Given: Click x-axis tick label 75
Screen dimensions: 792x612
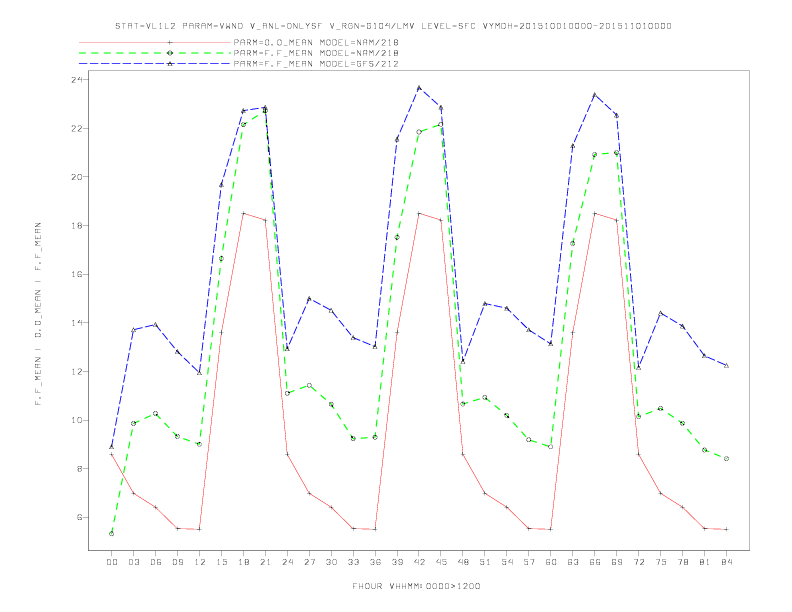Looking at the screenshot, I should (x=661, y=562).
